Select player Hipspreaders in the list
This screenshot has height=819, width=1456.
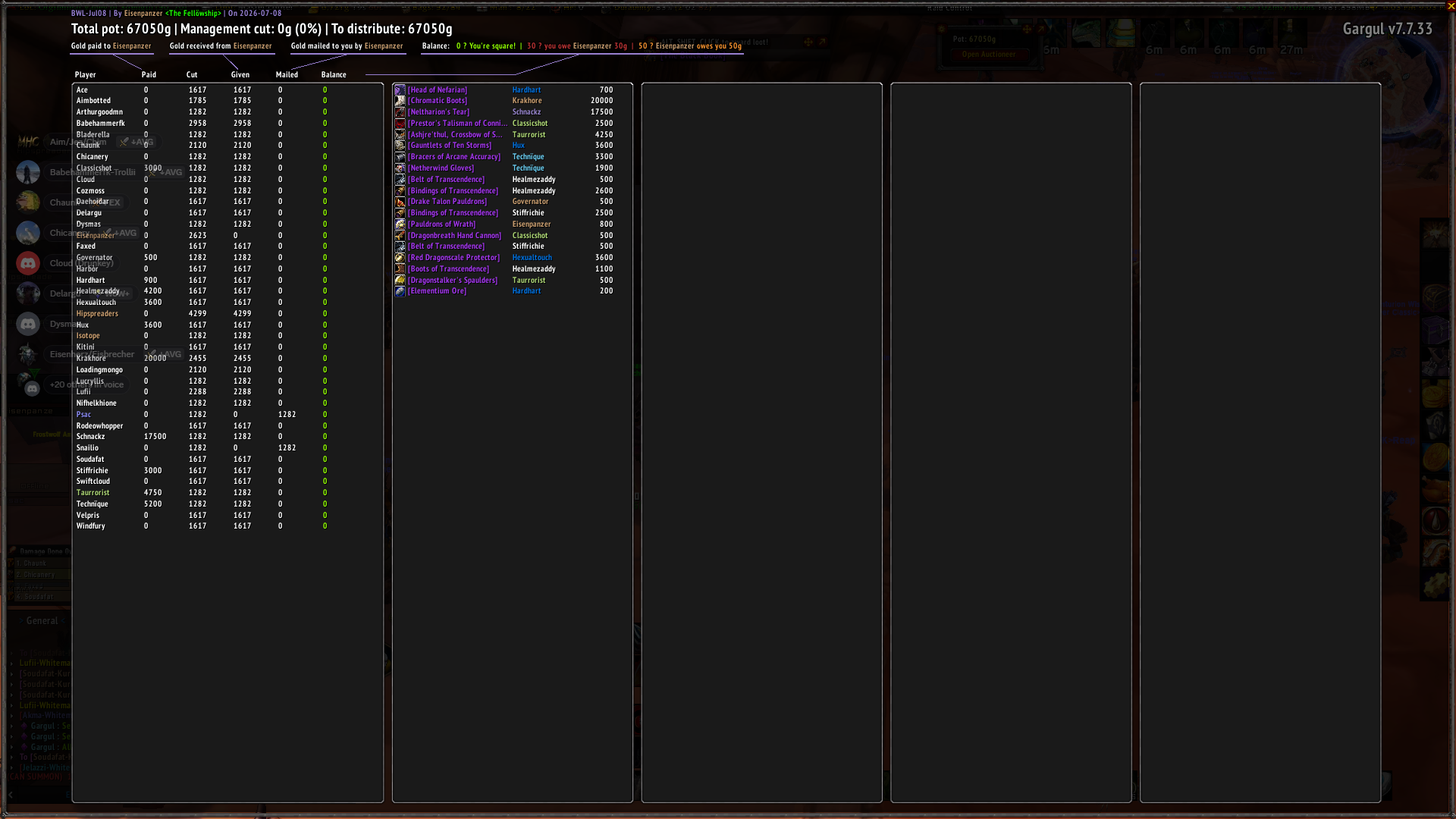[x=97, y=314]
